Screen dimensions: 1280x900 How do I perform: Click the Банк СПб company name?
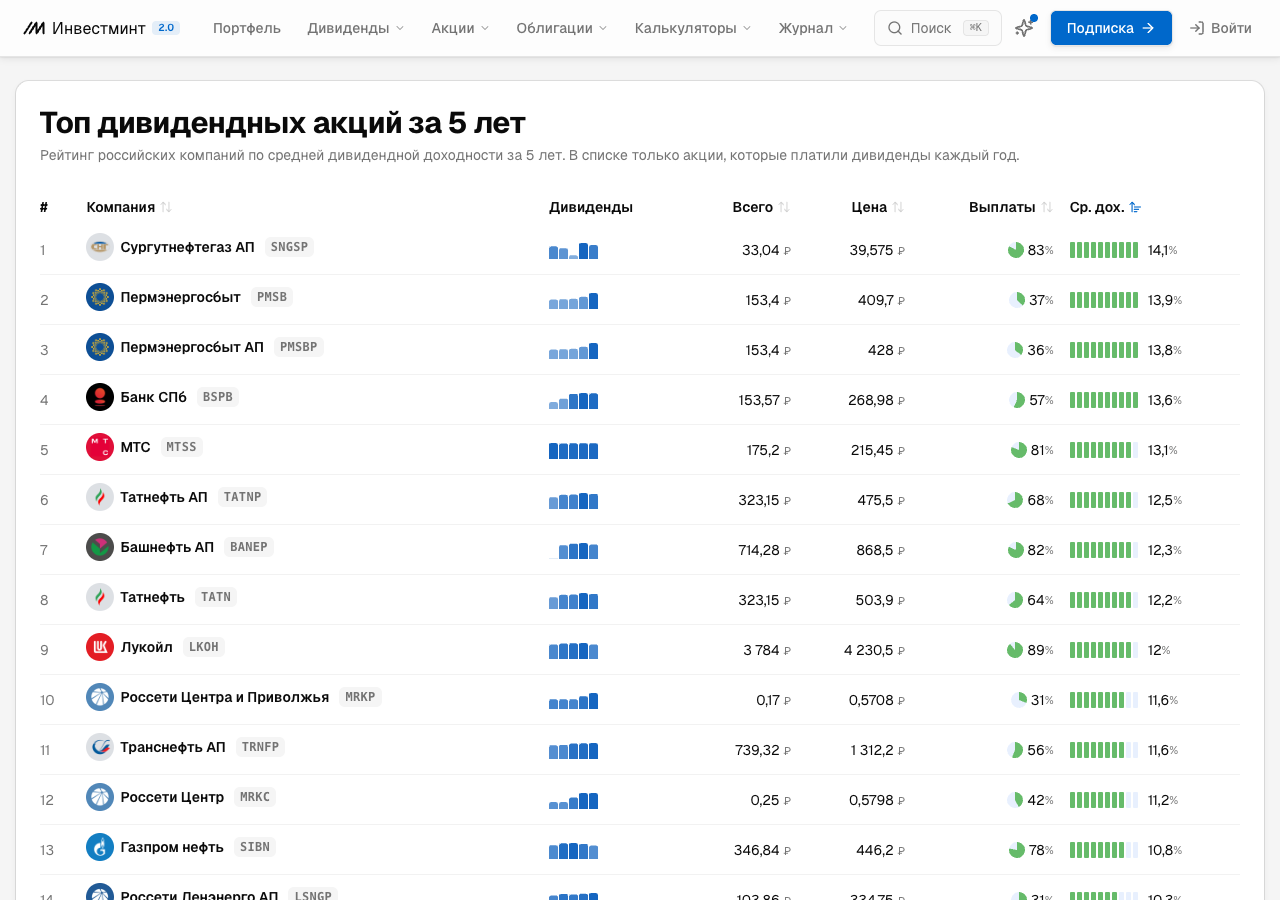point(153,397)
